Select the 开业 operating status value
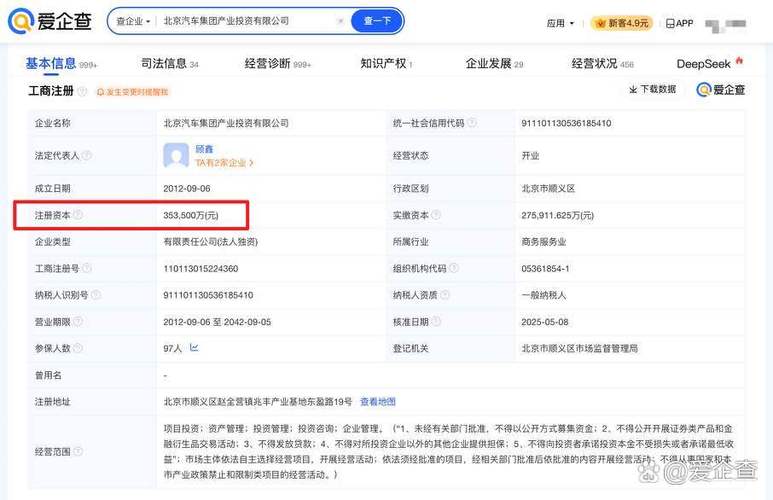The image size is (773, 500). [530, 156]
